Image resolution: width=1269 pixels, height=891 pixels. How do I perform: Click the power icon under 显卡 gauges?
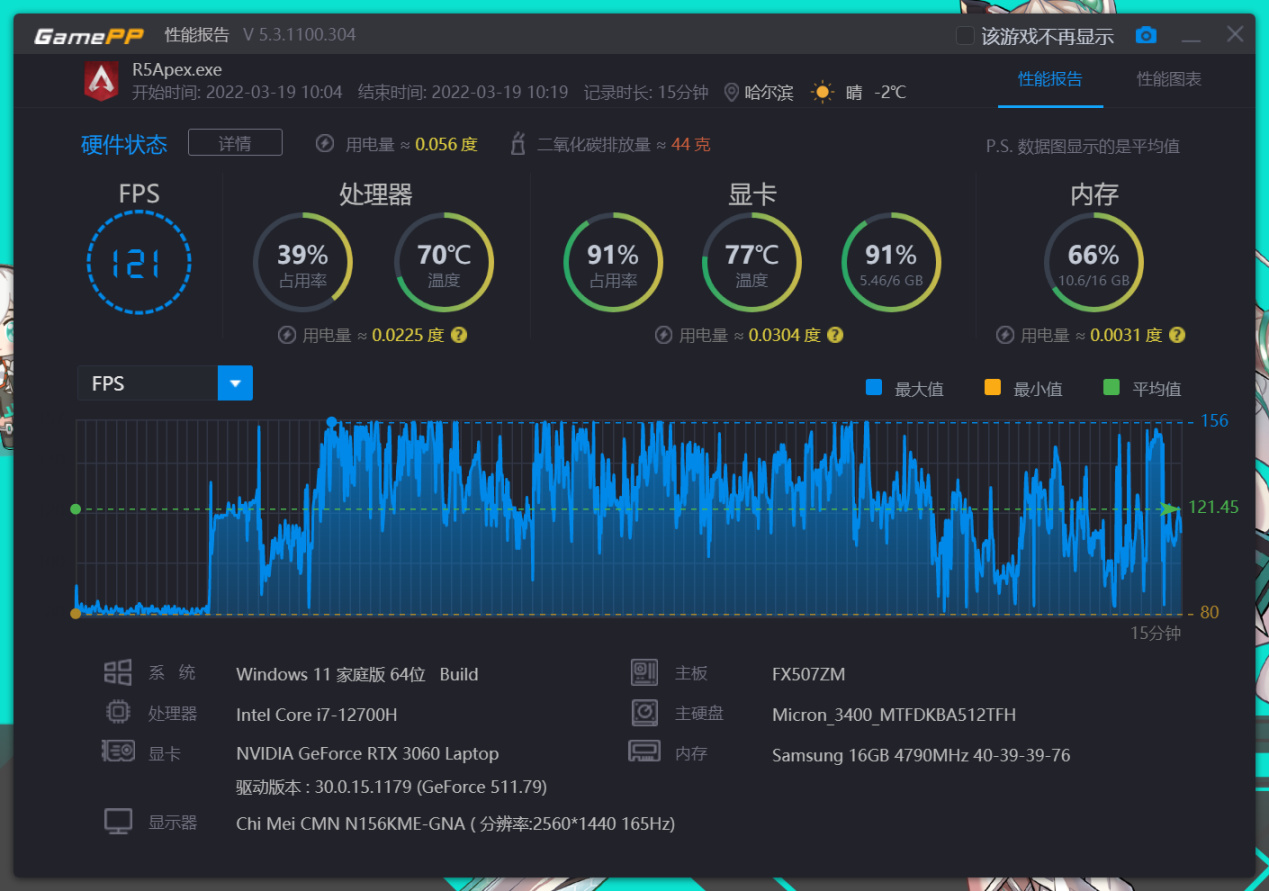click(x=663, y=335)
